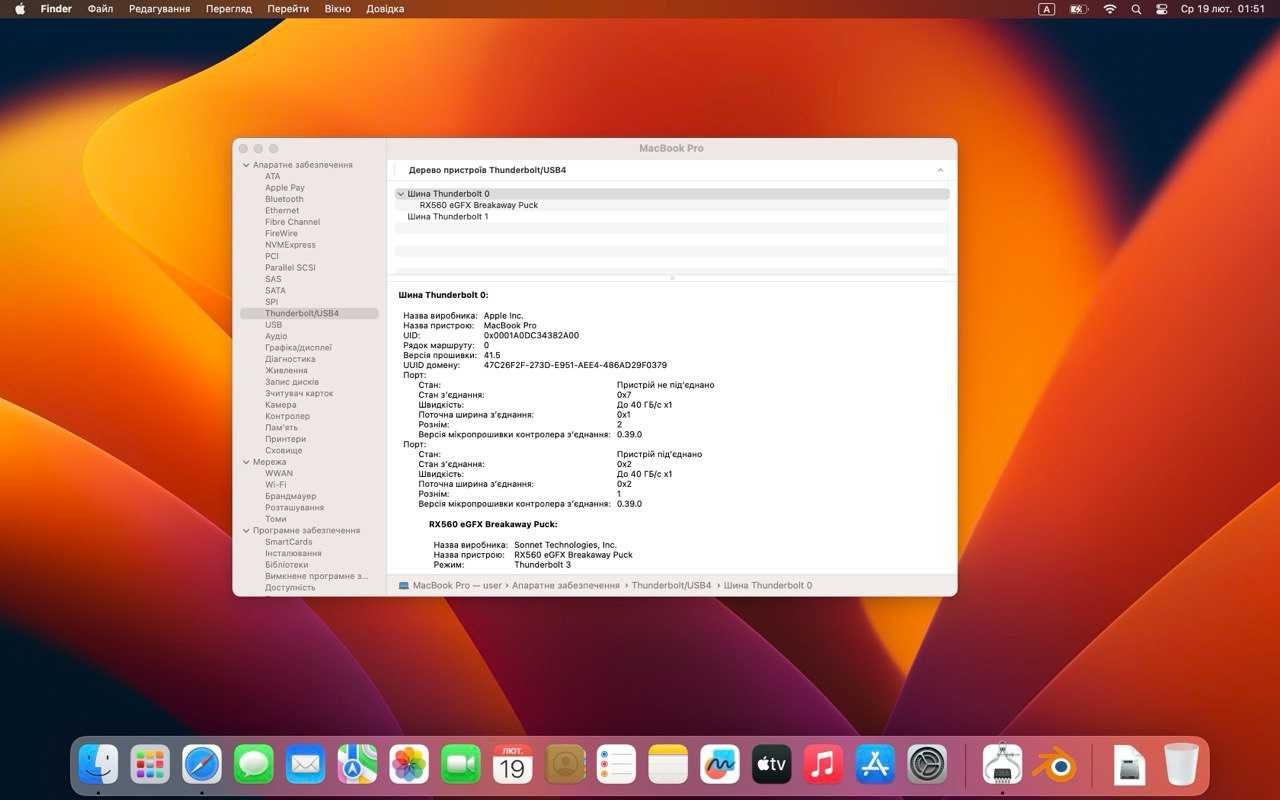Open Photos from the Dock
The width and height of the screenshot is (1280, 800).
409,765
